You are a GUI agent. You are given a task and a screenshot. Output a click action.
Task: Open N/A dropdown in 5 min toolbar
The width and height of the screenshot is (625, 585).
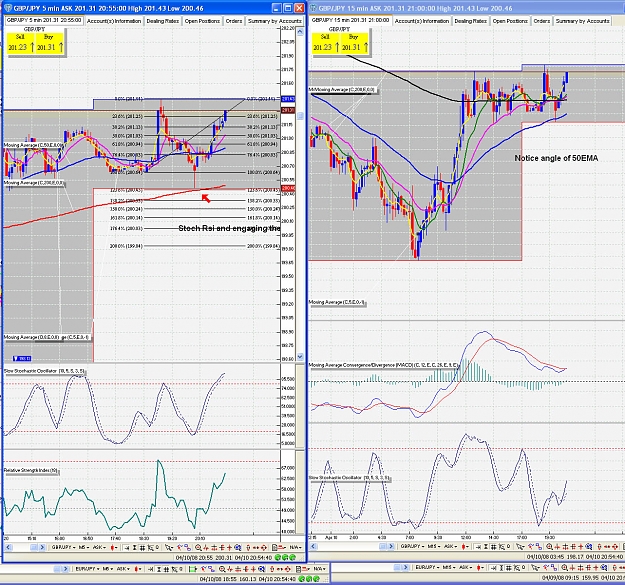click(x=296, y=548)
